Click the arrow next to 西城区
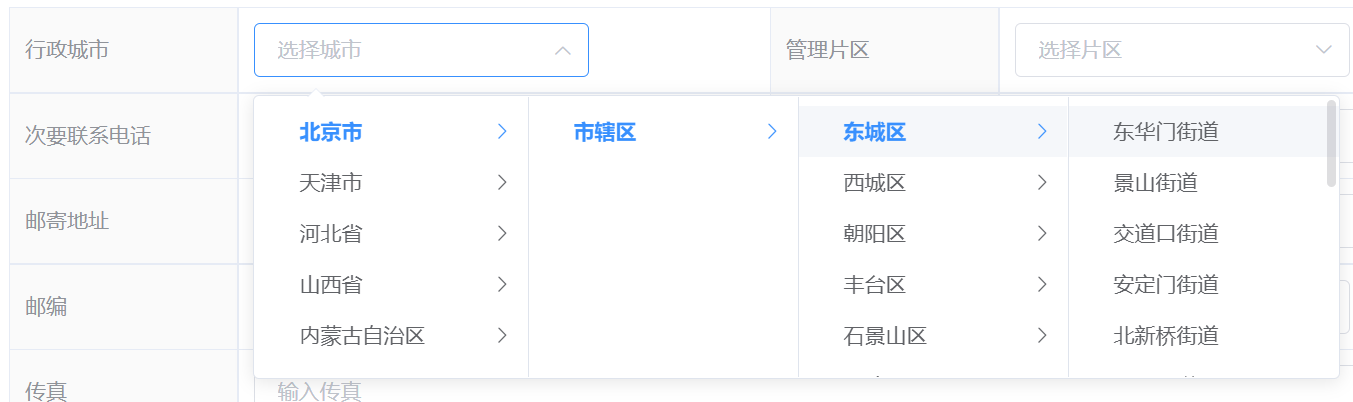 1042,183
